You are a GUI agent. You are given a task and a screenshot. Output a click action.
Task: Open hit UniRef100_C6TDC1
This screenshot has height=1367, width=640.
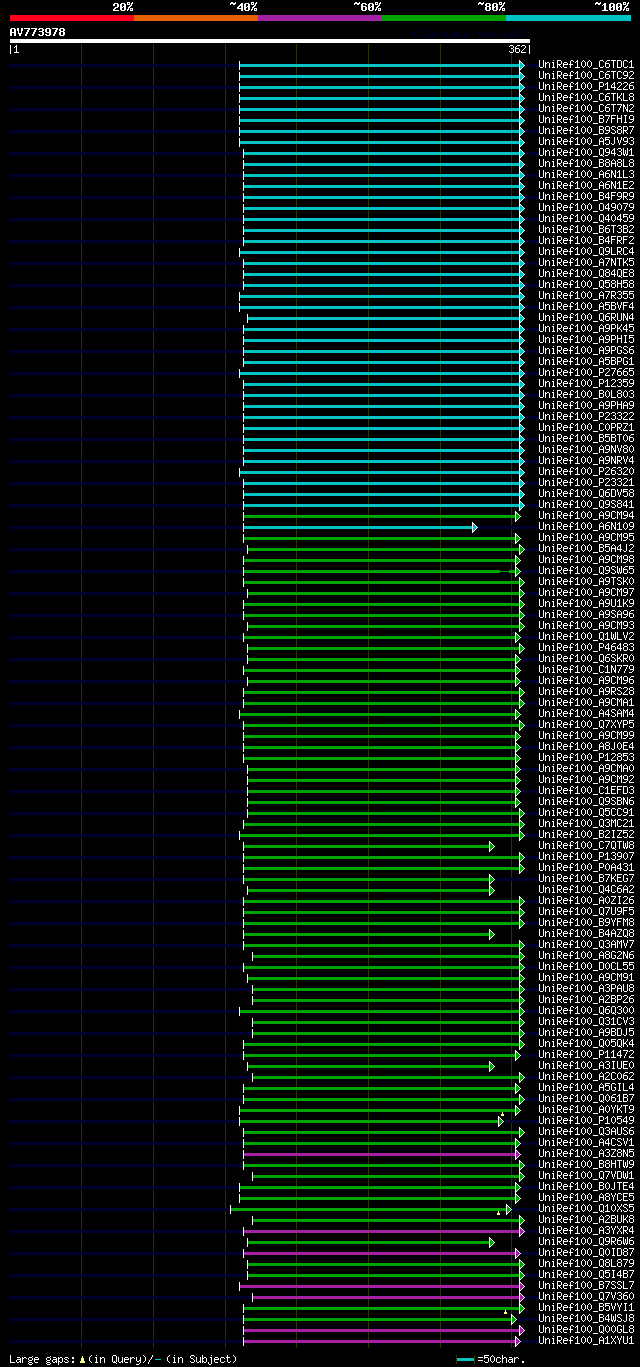pyautogui.click(x=586, y=65)
